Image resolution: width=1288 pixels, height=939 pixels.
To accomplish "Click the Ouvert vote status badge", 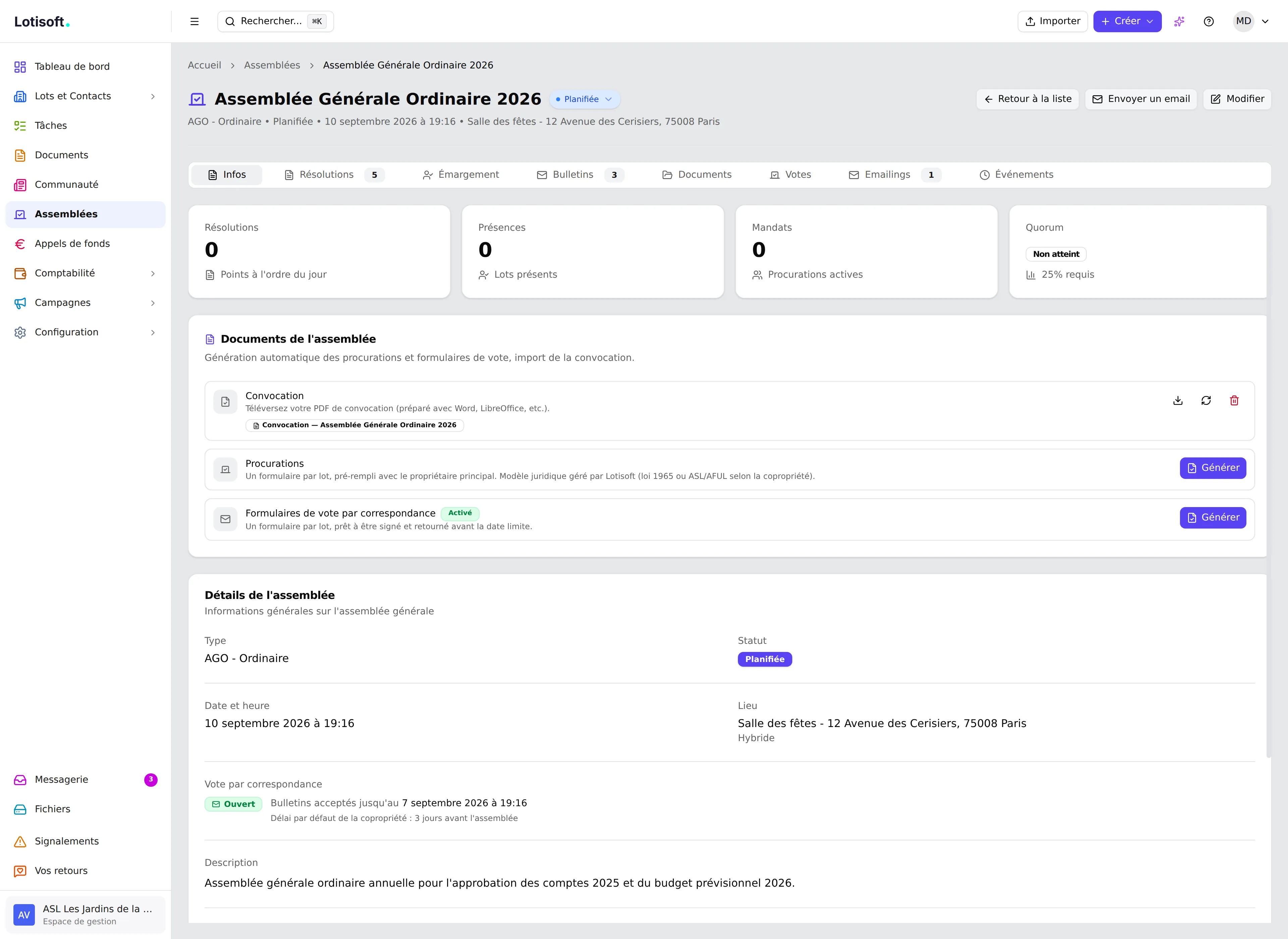I will 233,804.
